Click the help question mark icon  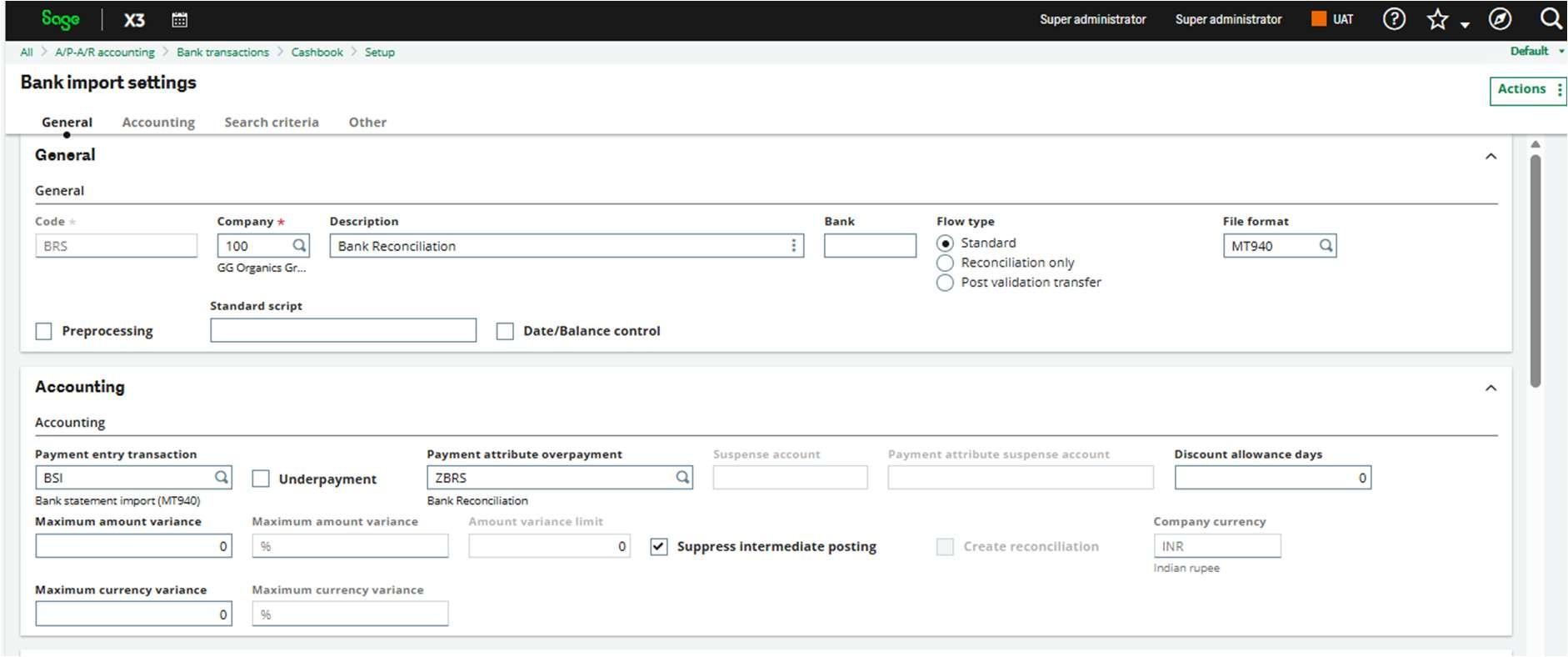[1394, 19]
